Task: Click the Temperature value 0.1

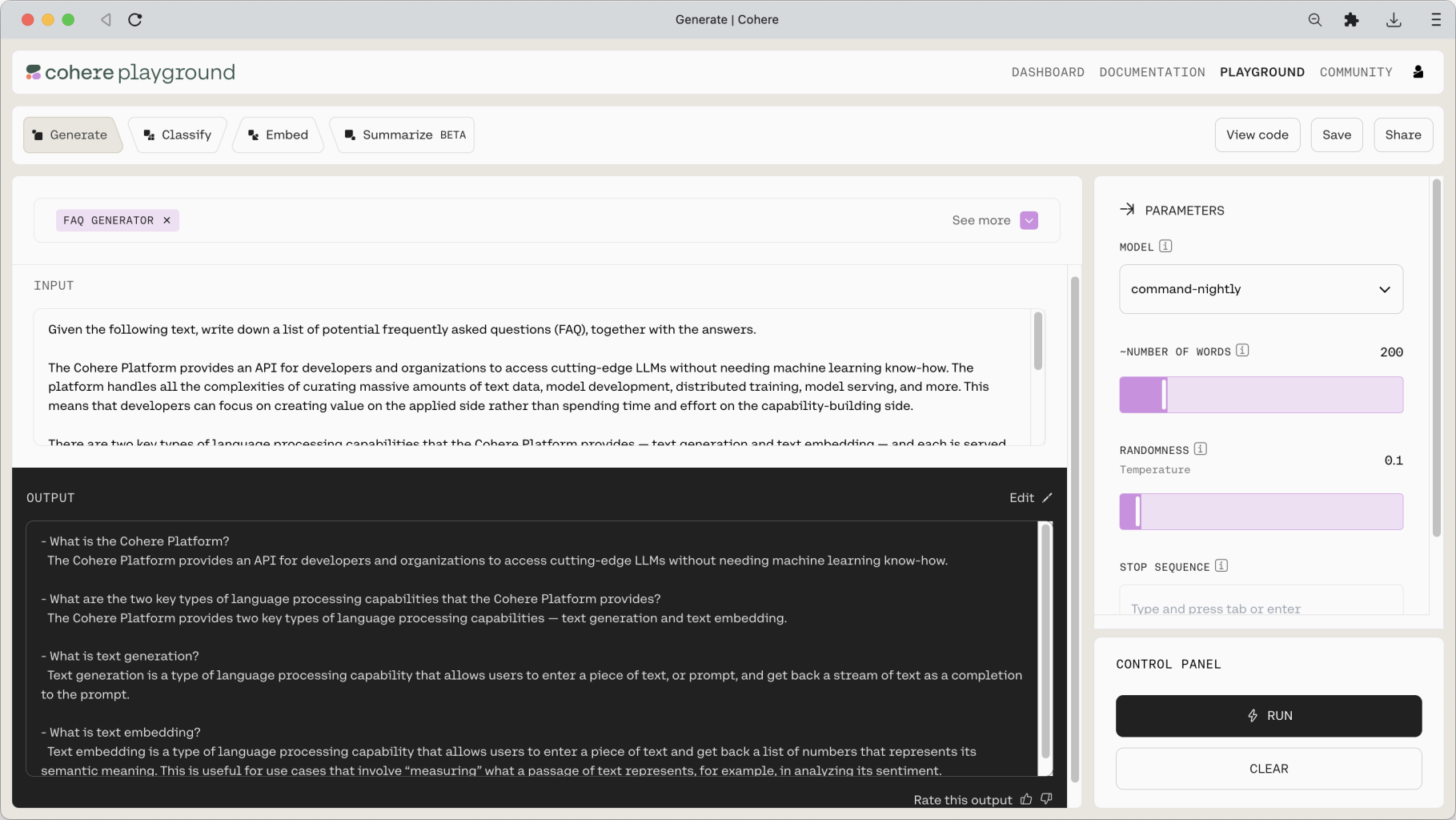Action: (x=1394, y=460)
